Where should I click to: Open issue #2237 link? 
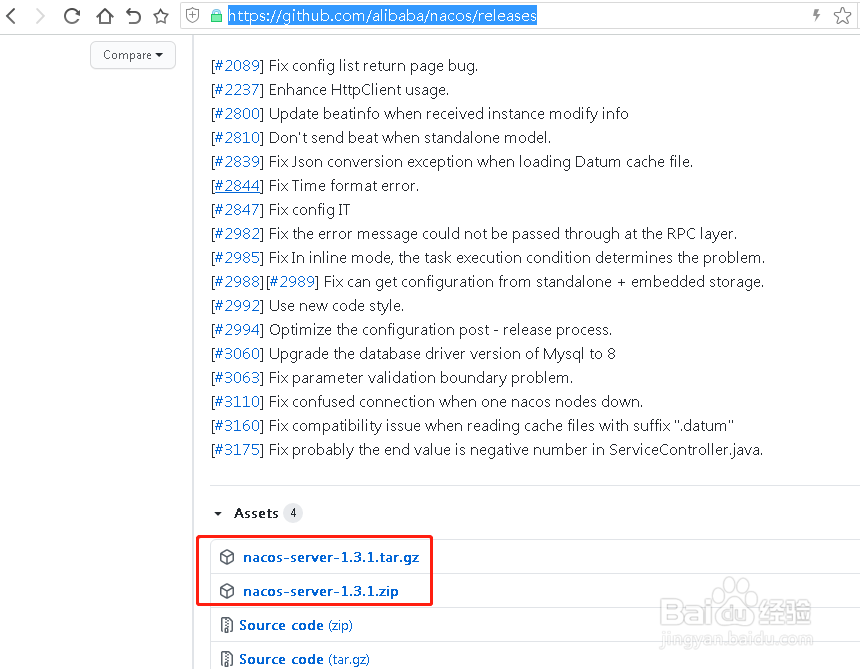[x=237, y=90]
